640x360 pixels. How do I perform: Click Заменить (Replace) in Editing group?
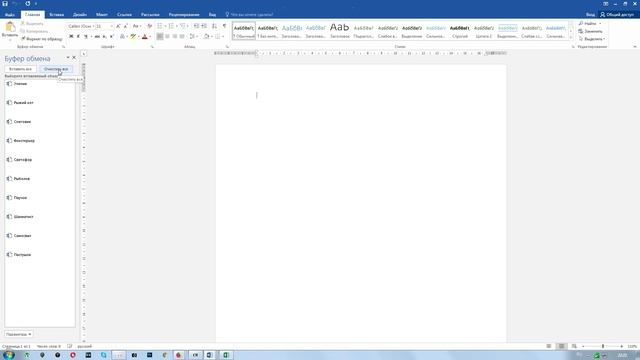[590, 31]
